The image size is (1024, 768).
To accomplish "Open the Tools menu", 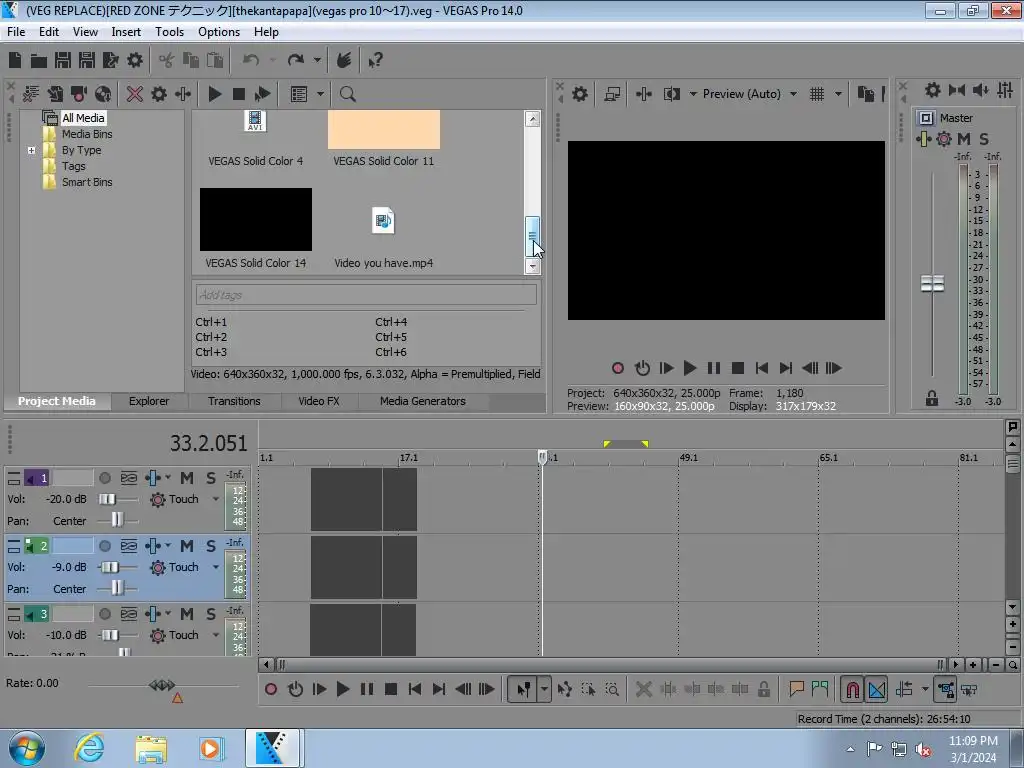I will (169, 32).
